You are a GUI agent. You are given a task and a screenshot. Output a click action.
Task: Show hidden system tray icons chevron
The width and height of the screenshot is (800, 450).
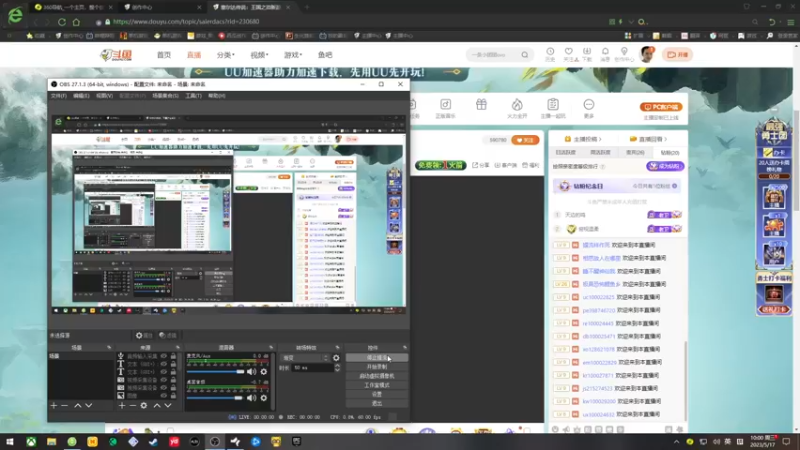677,442
